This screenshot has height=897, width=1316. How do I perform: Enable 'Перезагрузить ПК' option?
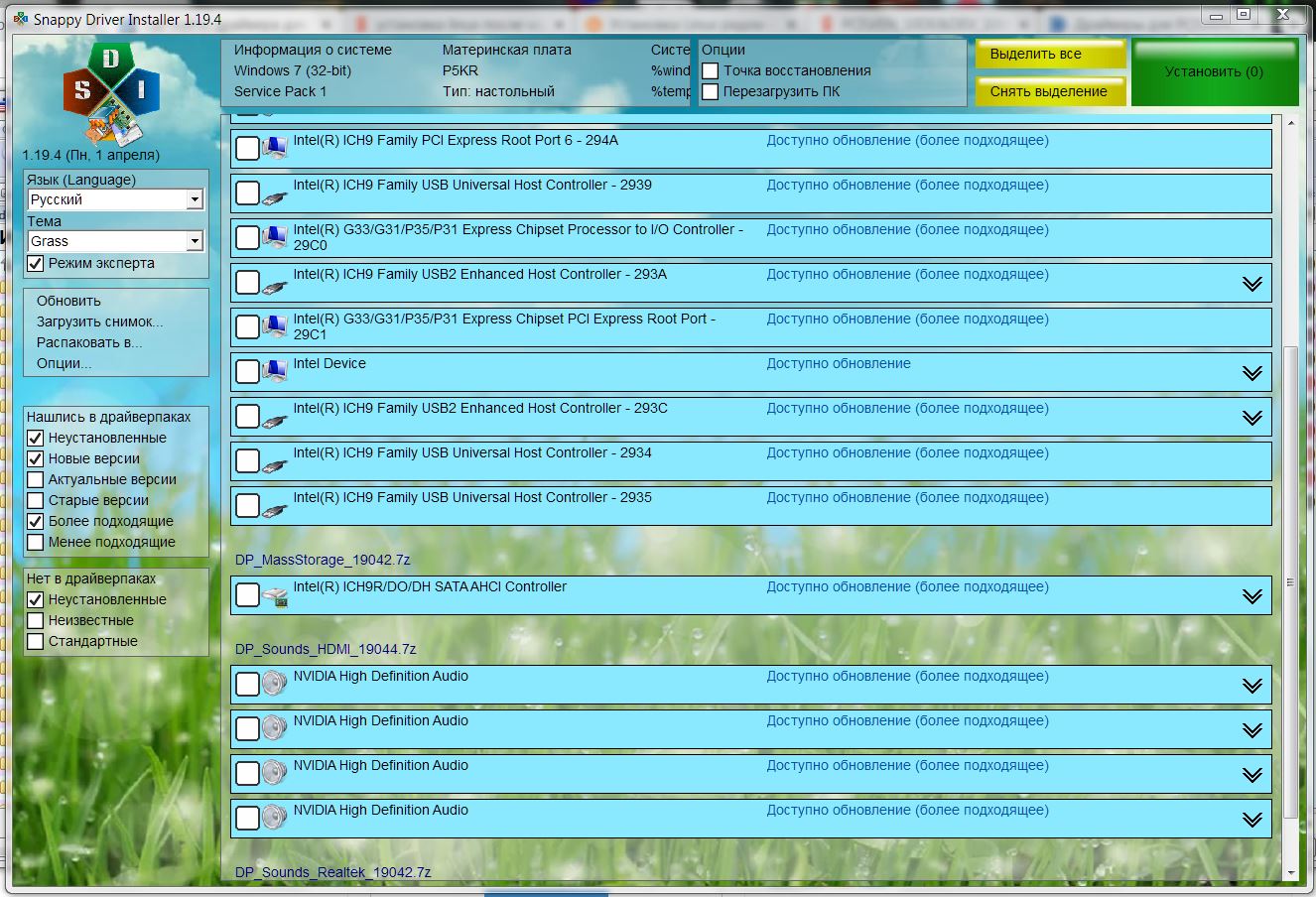711,92
